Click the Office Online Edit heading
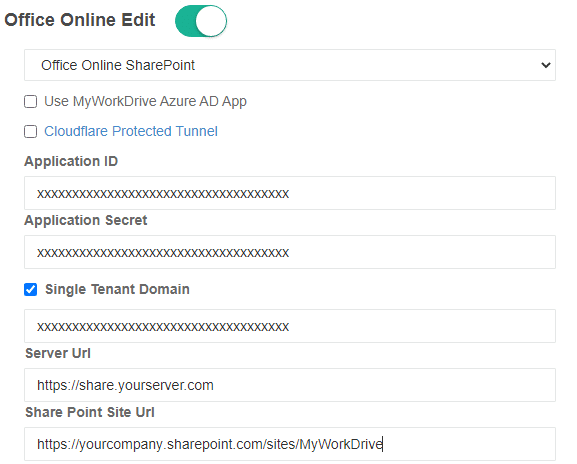 [x=80, y=20]
